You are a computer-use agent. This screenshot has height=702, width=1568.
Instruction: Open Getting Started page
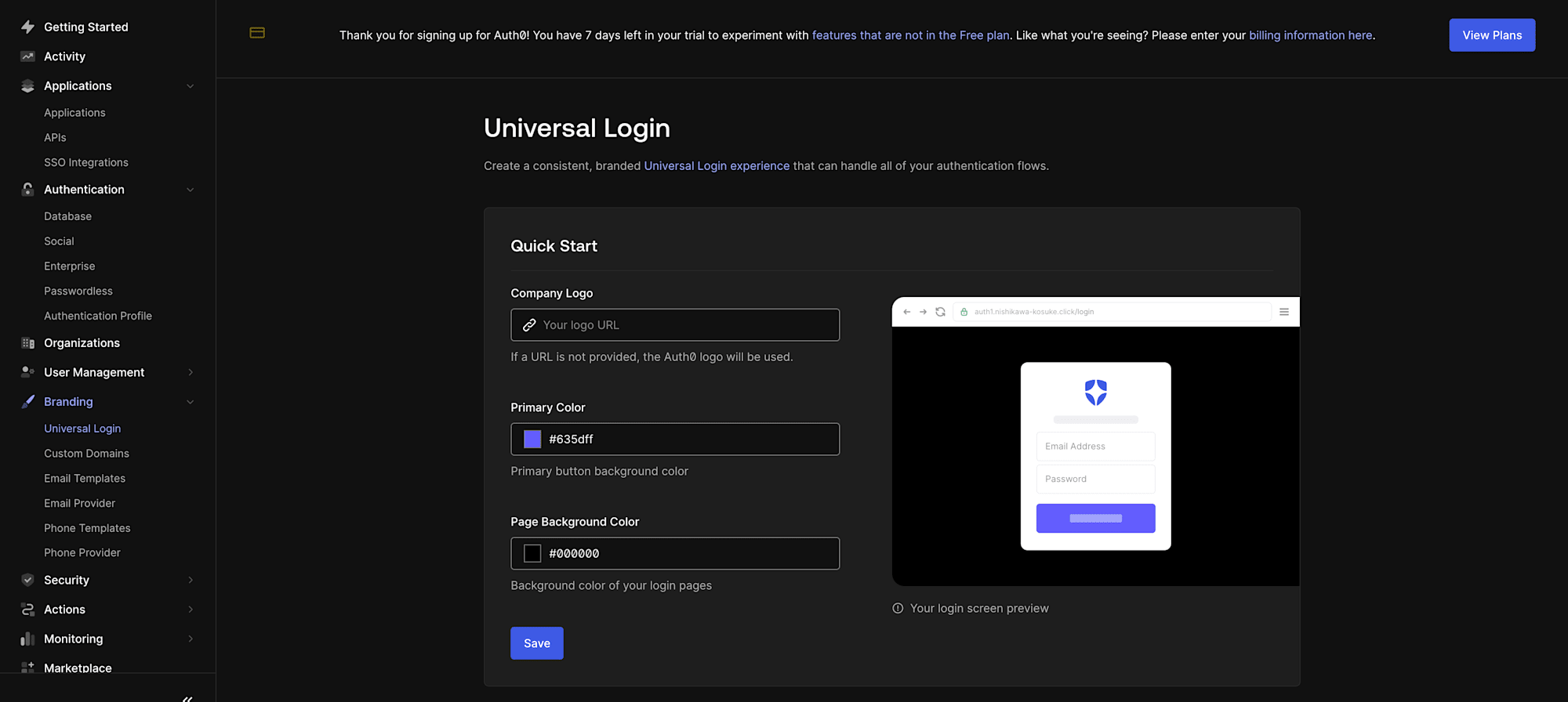click(x=86, y=27)
